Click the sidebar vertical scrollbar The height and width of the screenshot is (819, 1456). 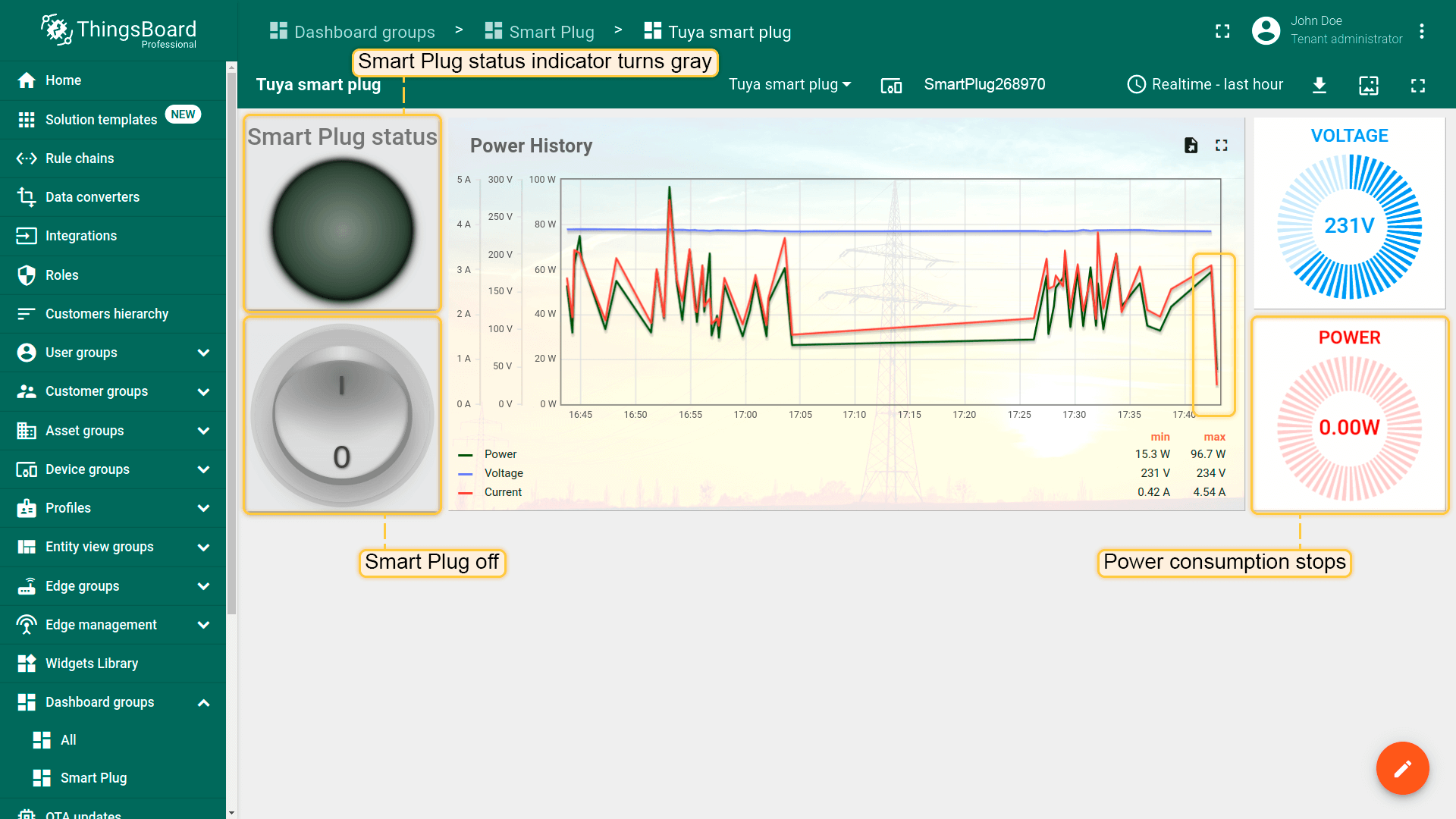[231, 341]
